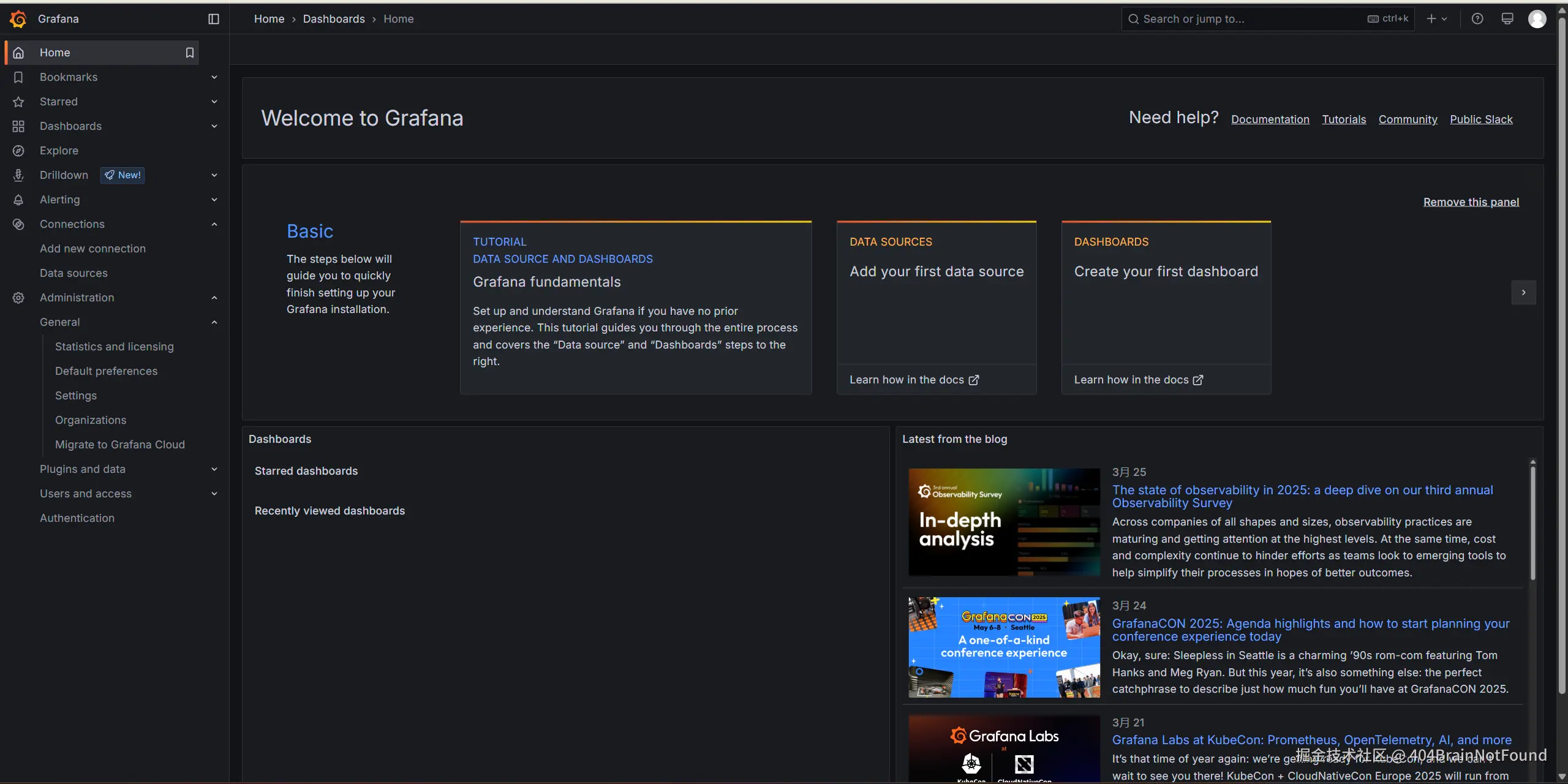
Task: Click the Grafana logo icon
Action: (x=18, y=19)
